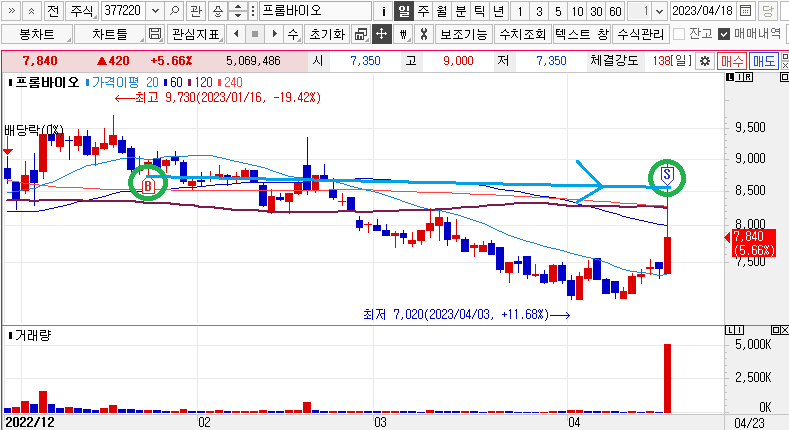The image size is (789, 430).
Task: Click the 승 icon next to the stock code
Action: [217, 11]
